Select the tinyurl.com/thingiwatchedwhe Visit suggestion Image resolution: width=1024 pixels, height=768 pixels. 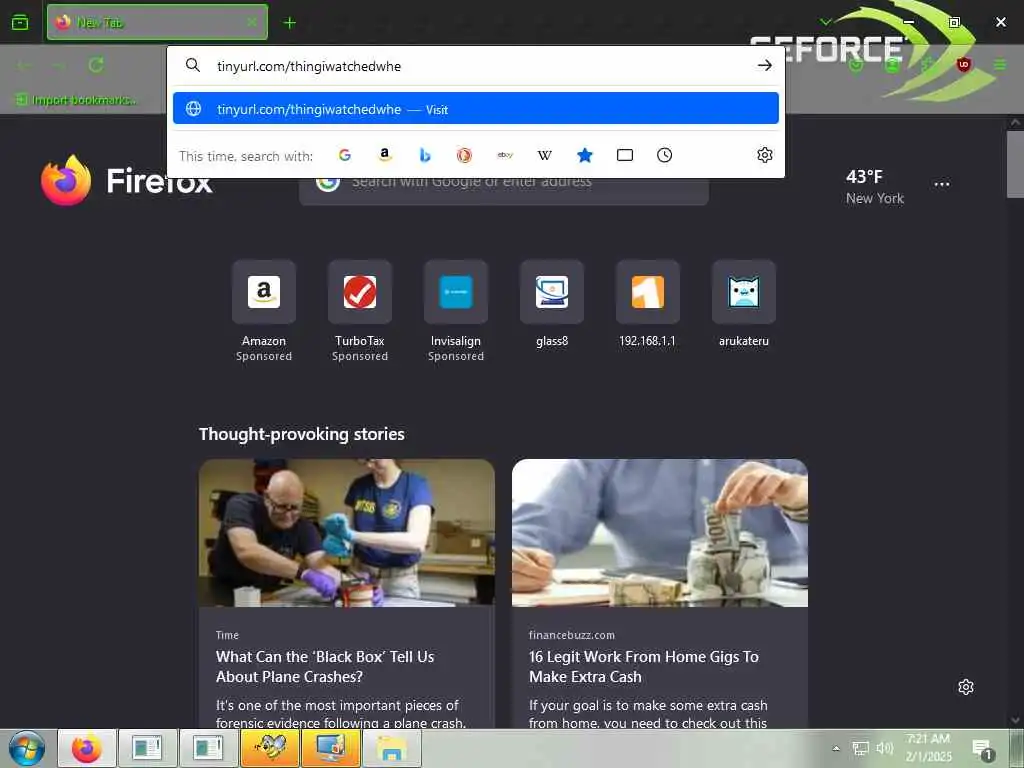[475, 108]
